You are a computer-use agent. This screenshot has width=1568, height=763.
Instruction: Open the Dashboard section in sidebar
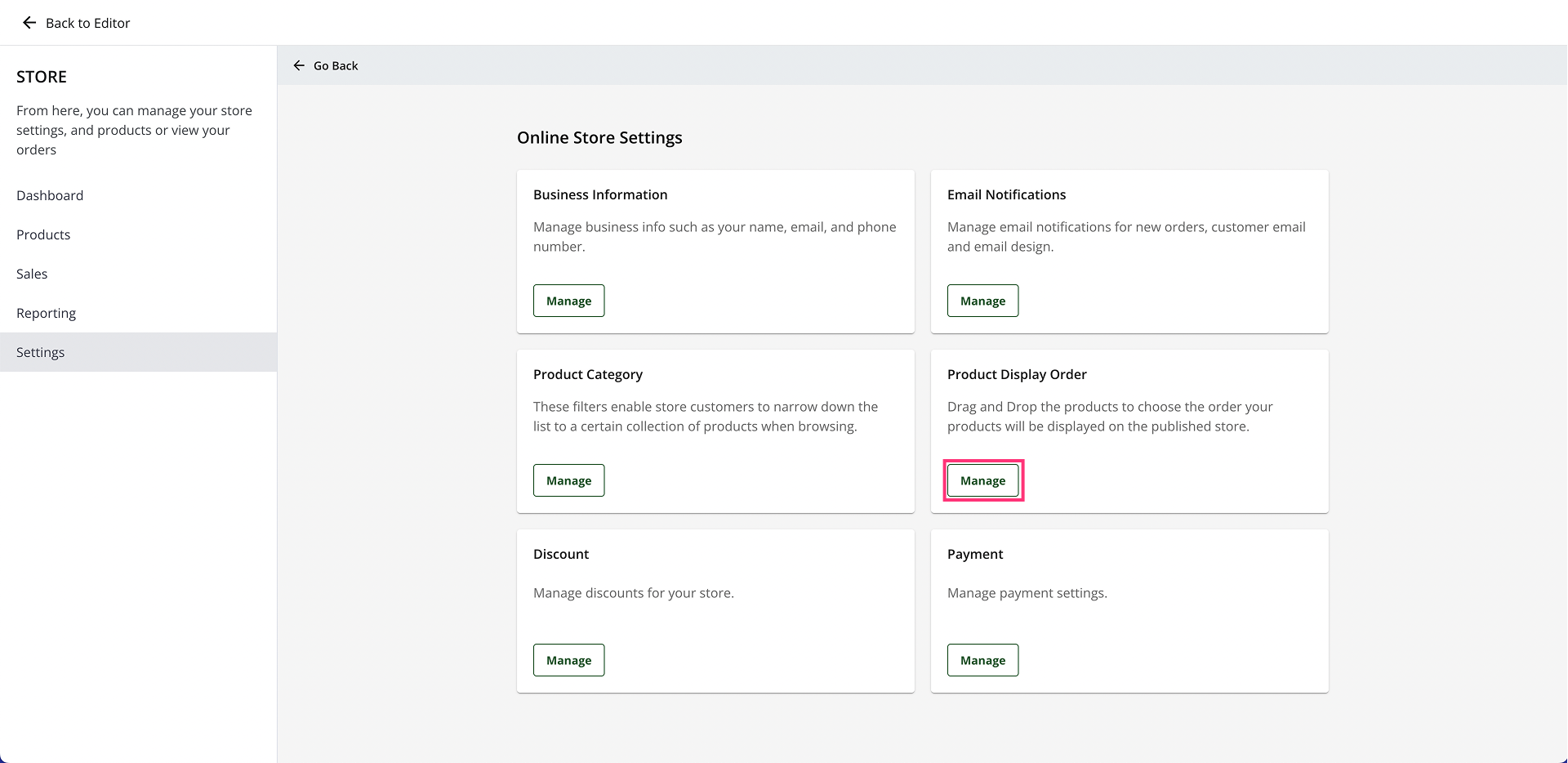[50, 195]
